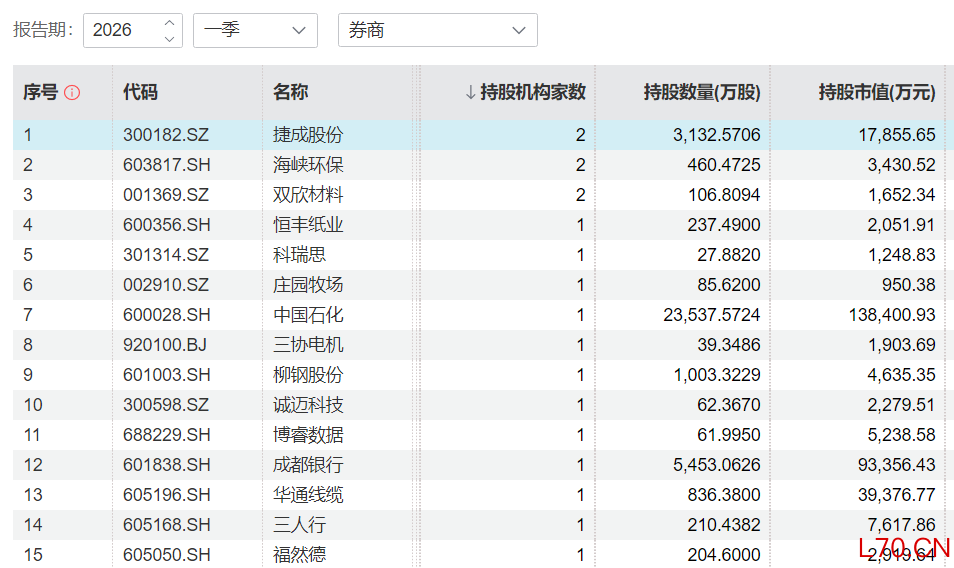
Task: Click the 序号 column header
Action: [40, 92]
